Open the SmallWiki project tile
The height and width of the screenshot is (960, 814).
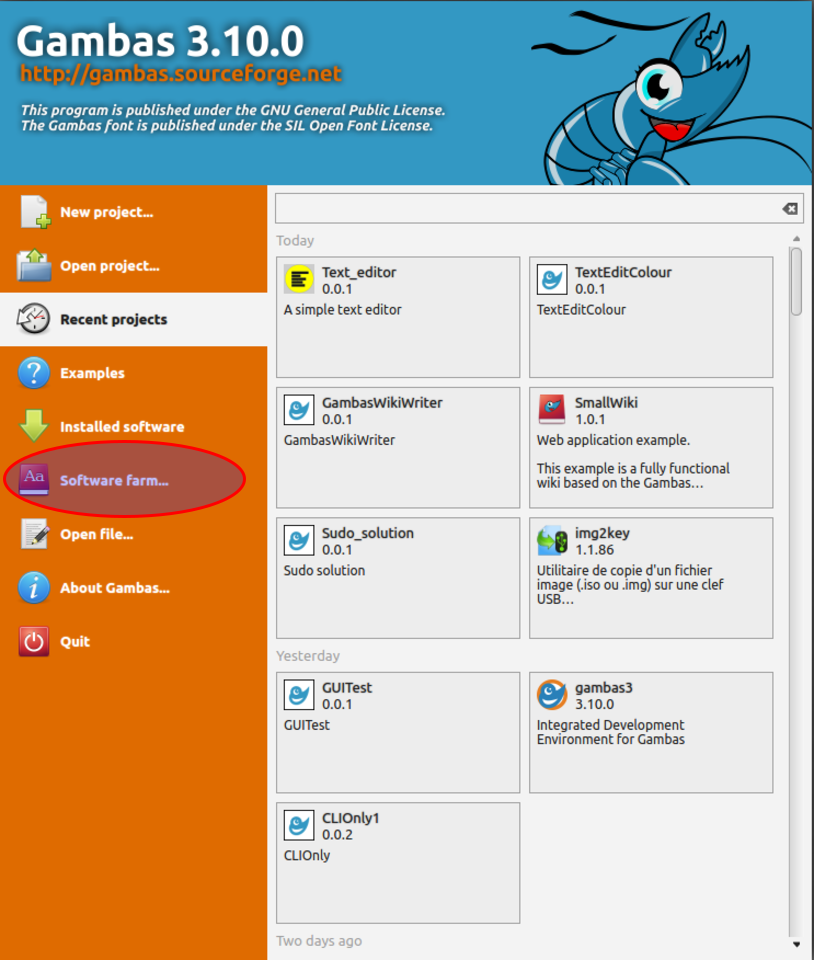click(651, 447)
